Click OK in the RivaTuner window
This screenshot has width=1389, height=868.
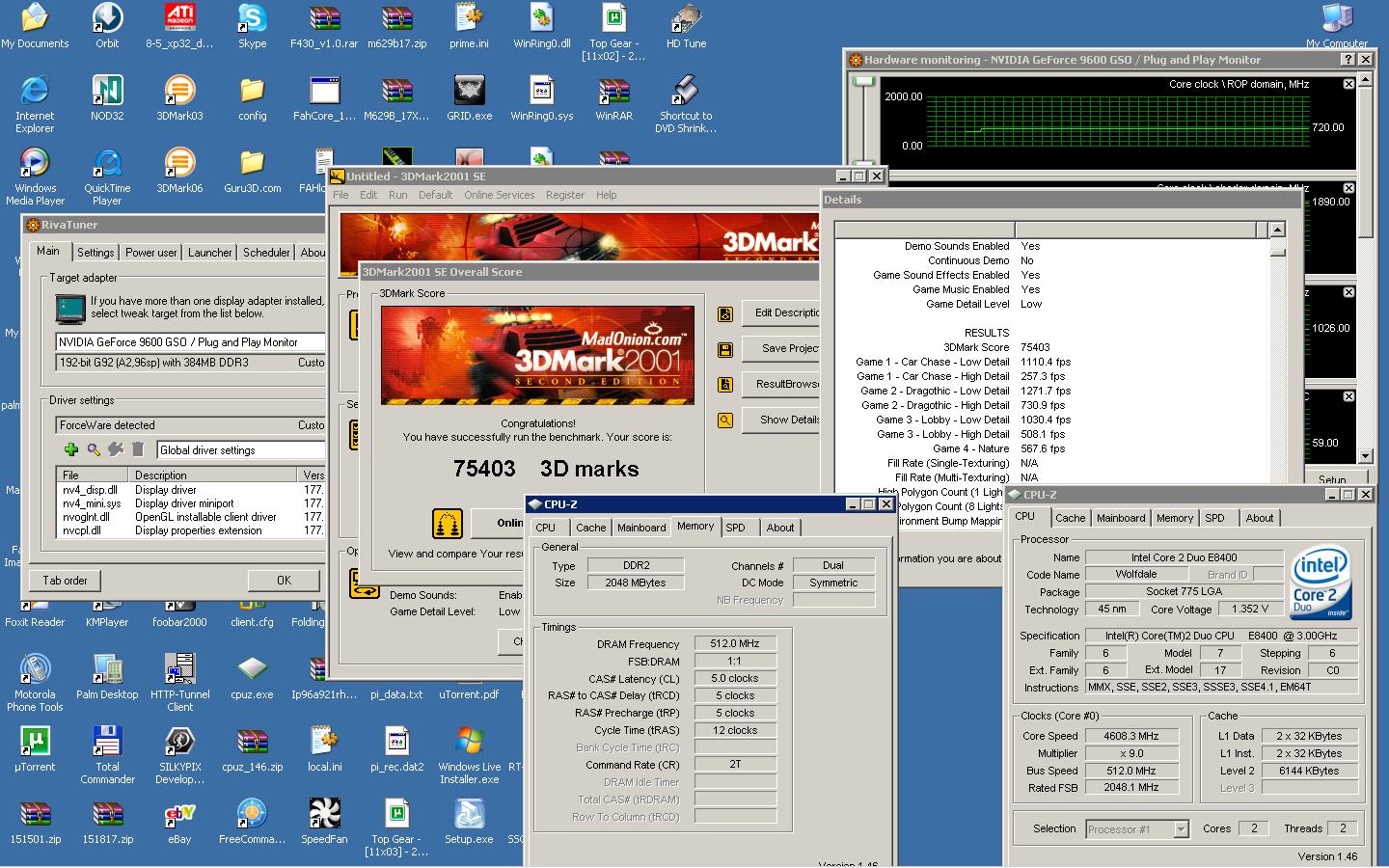point(284,581)
